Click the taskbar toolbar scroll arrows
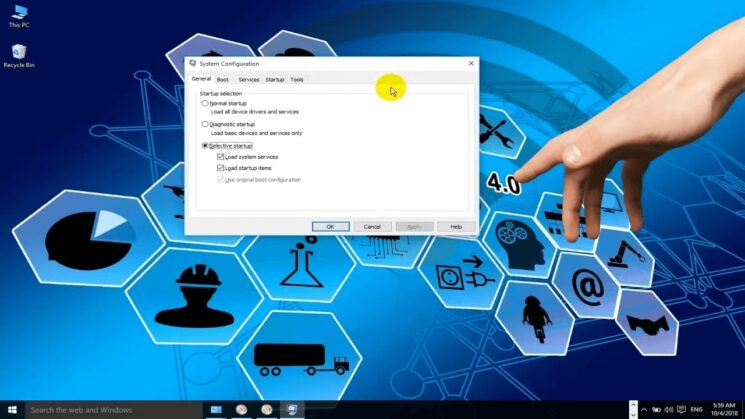This screenshot has width=745, height=419. (633, 409)
